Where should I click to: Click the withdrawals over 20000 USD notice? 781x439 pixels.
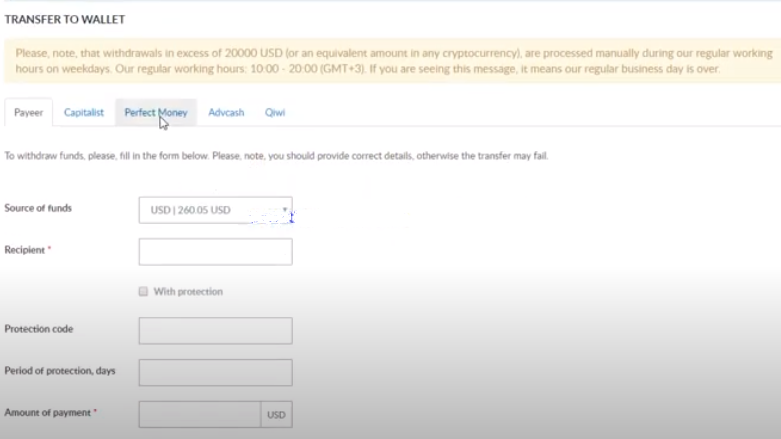click(x=393, y=61)
